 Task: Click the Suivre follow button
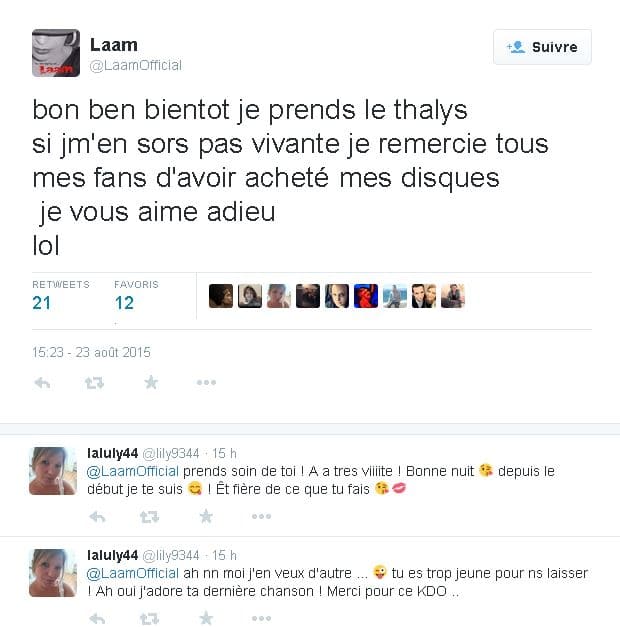tap(542, 47)
